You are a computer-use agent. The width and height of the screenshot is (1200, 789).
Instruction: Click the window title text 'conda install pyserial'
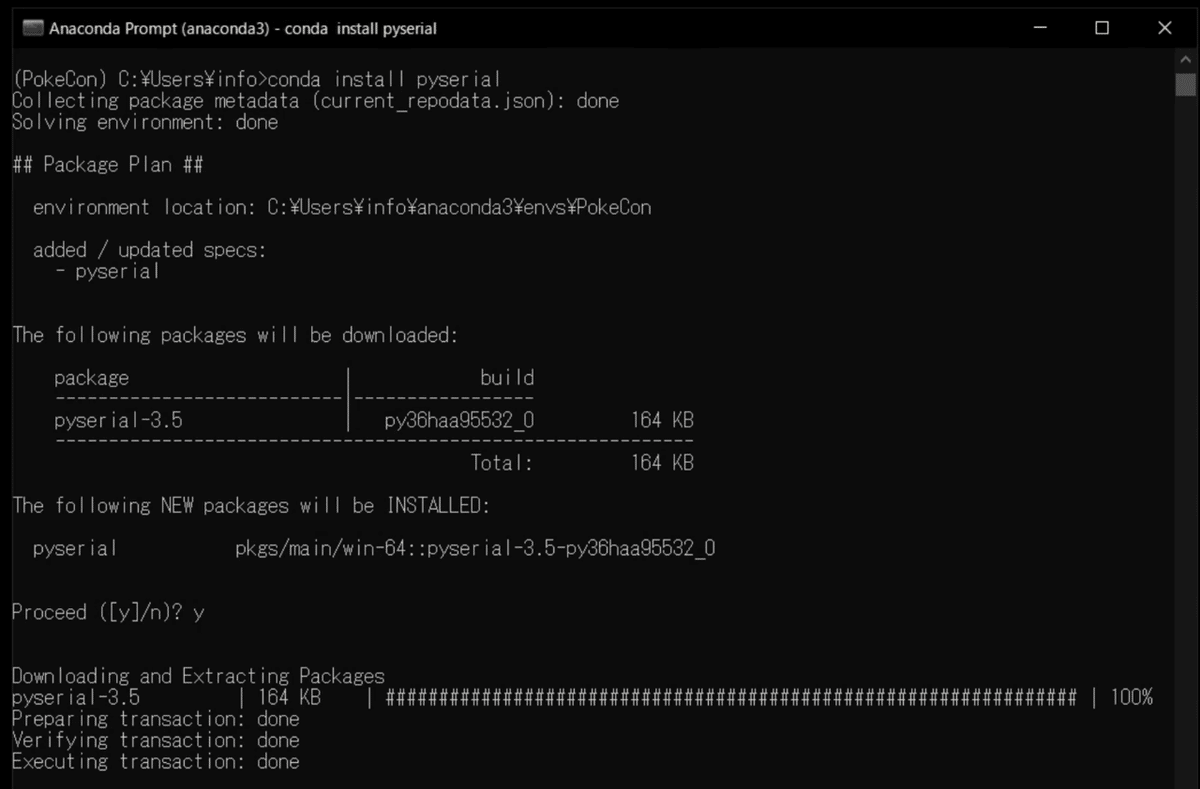pyautogui.click(x=361, y=28)
